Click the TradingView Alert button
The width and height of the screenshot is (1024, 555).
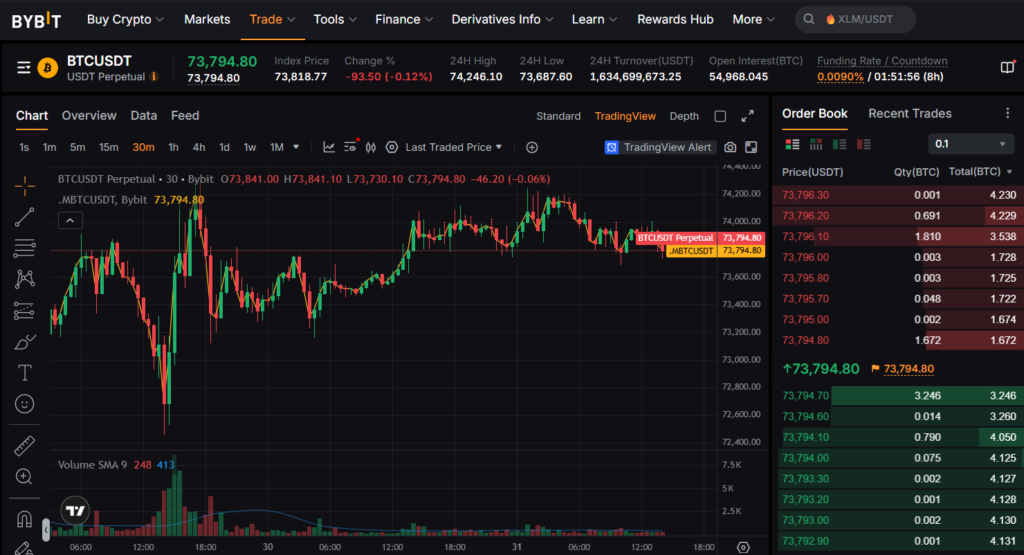pyautogui.click(x=660, y=148)
